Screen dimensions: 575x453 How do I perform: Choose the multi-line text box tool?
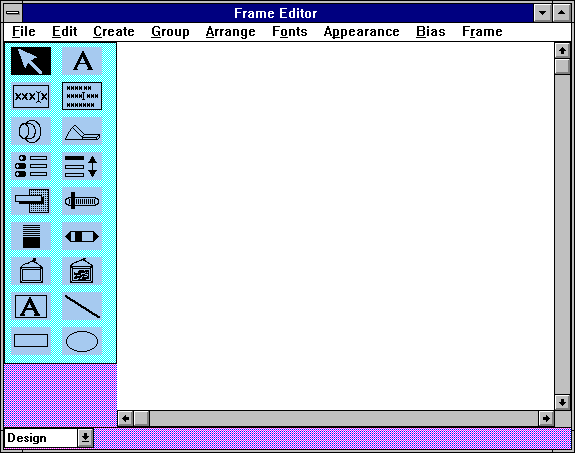[82, 96]
